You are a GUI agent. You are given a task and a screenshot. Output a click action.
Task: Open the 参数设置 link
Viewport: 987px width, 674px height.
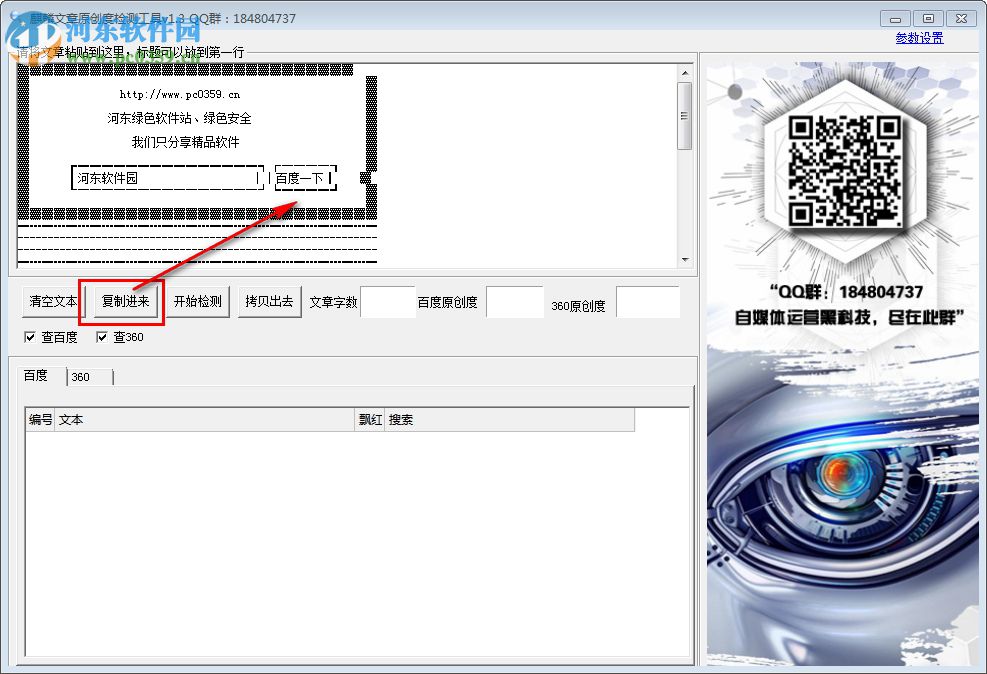tap(919, 38)
